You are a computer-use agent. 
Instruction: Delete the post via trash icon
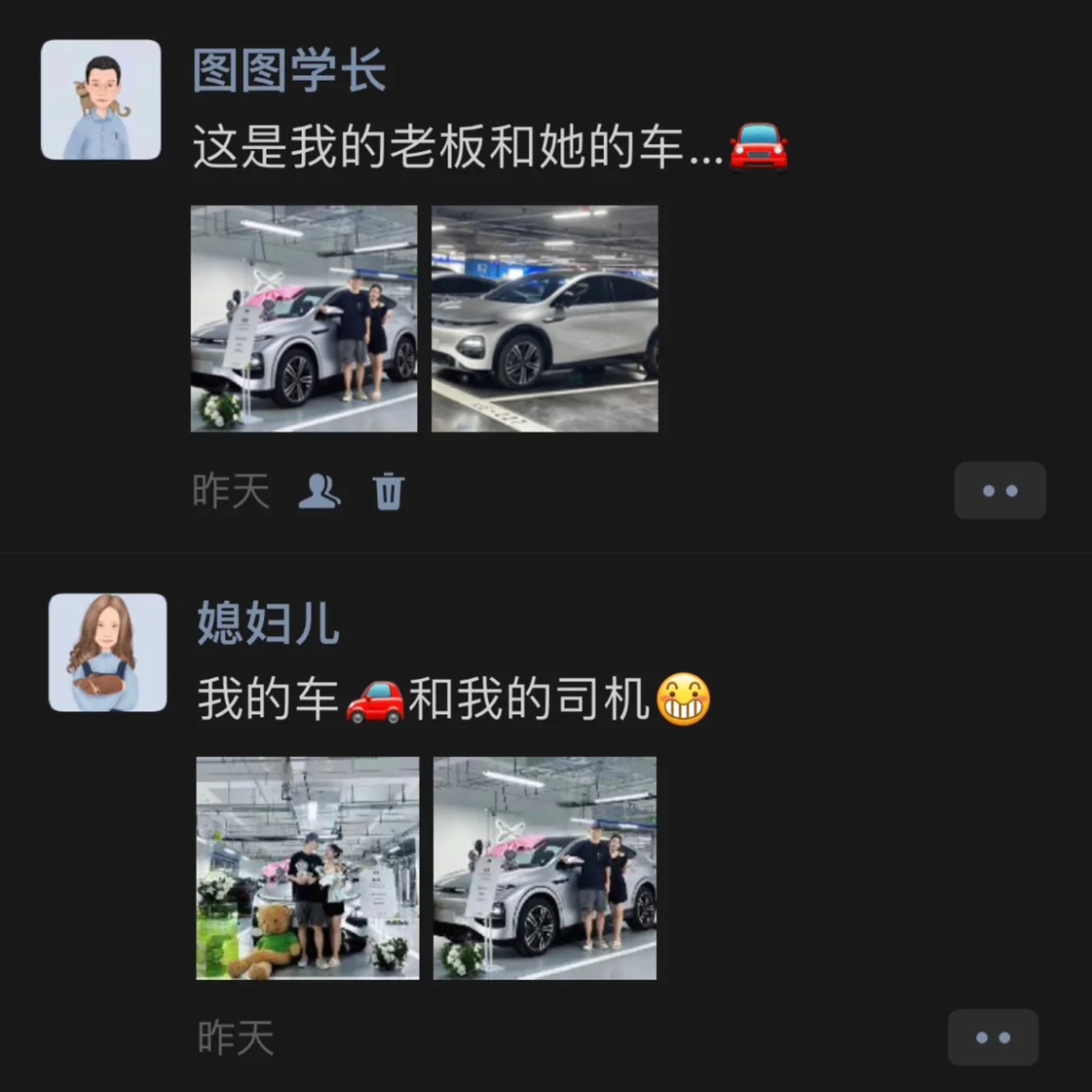tap(388, 492)
